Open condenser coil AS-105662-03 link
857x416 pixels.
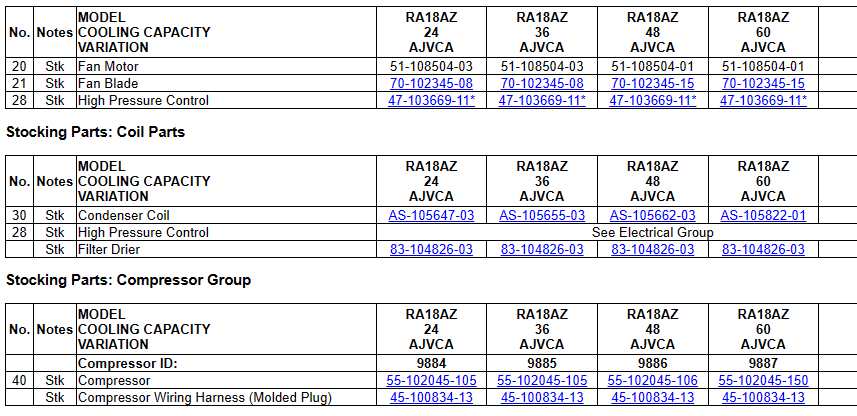[653, 215]
